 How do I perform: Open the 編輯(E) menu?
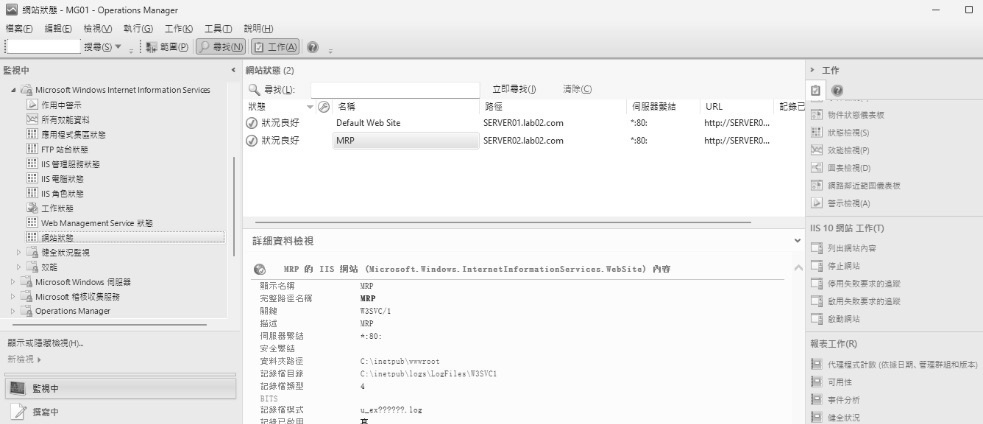58,28
